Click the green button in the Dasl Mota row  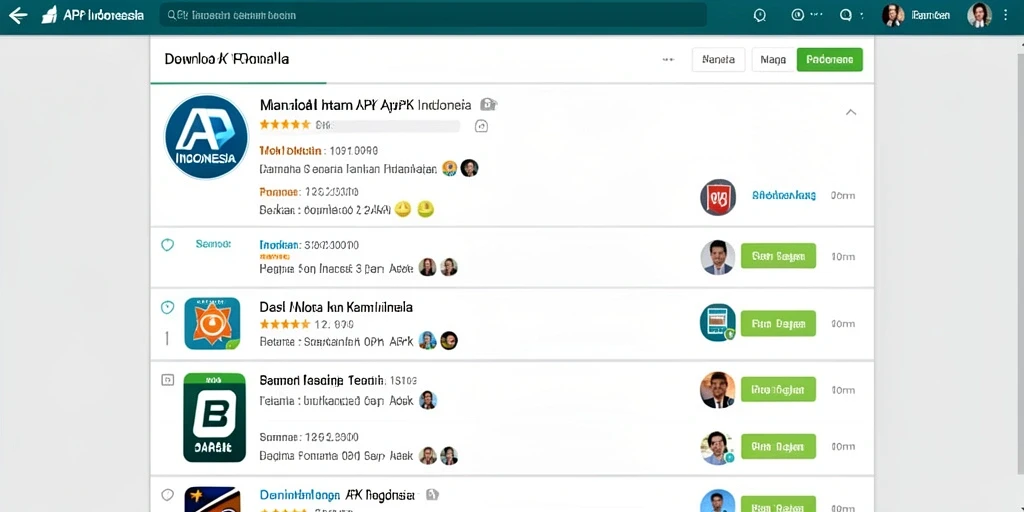(x=778, y=323)
